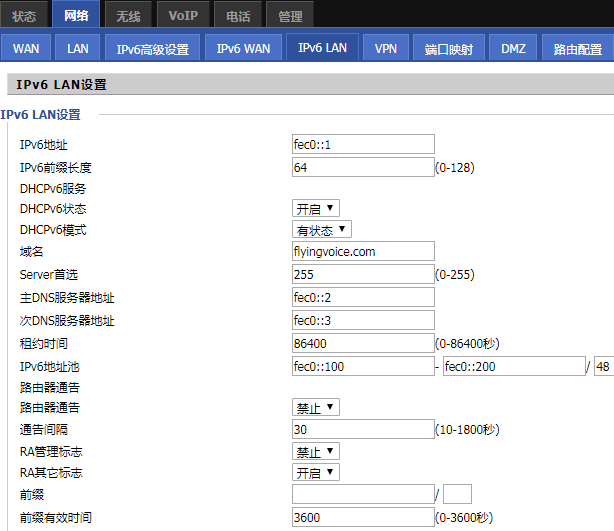Open the DHCPv6状态 dropdown
Screen dimensions: 614x531
[x=316, y=208]
